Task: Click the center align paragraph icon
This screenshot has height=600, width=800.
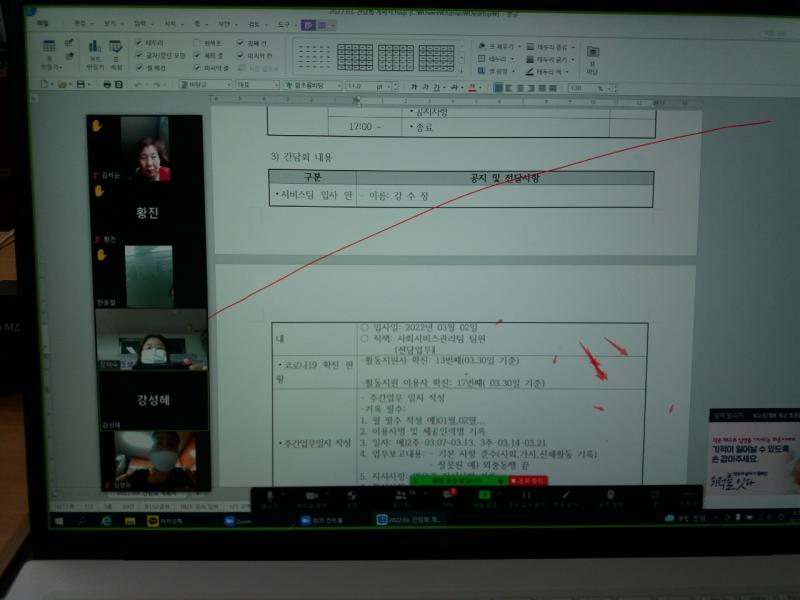Action: pos(520,88)
